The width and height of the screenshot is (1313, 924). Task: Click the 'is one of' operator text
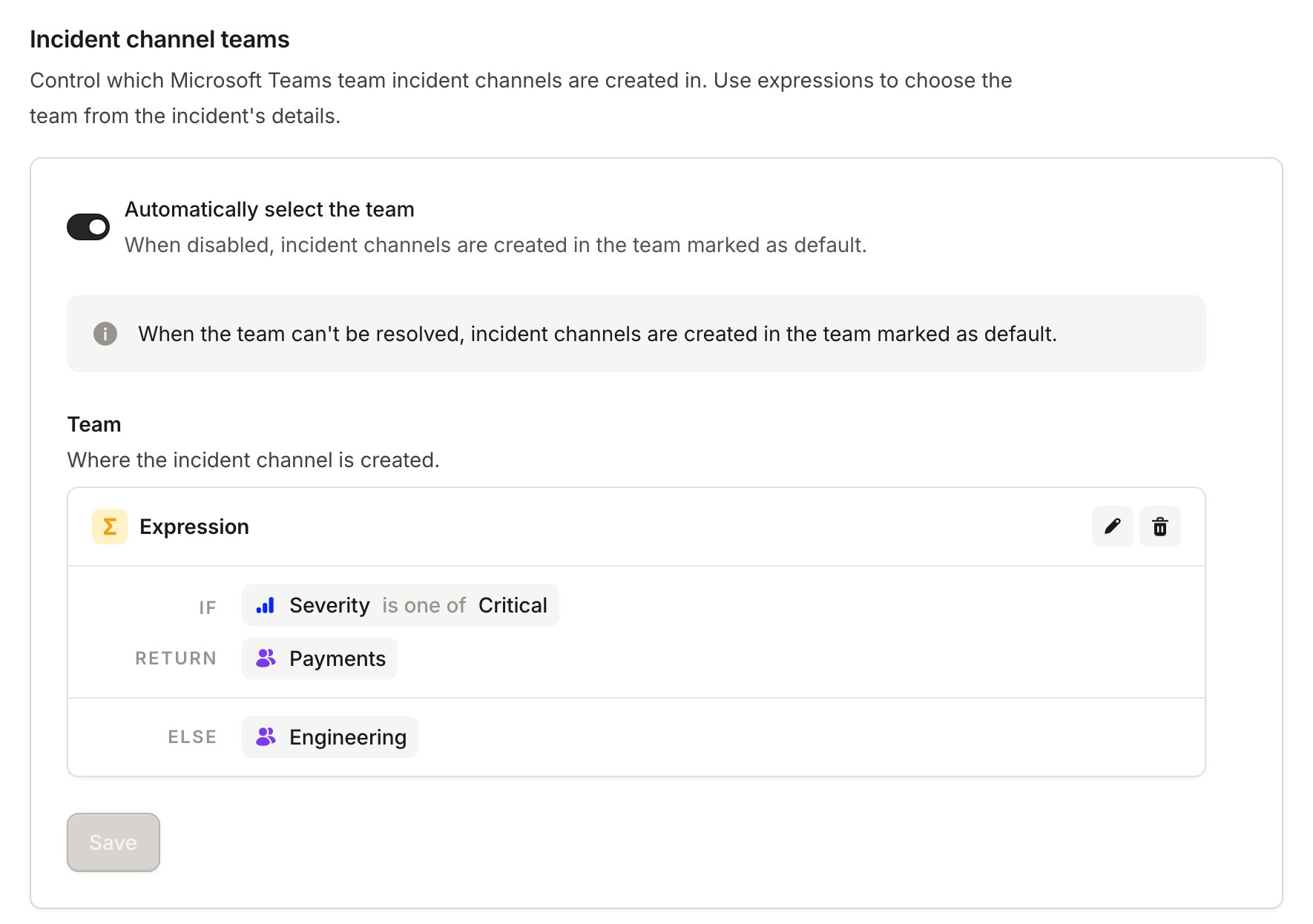[x=424, y=605]
